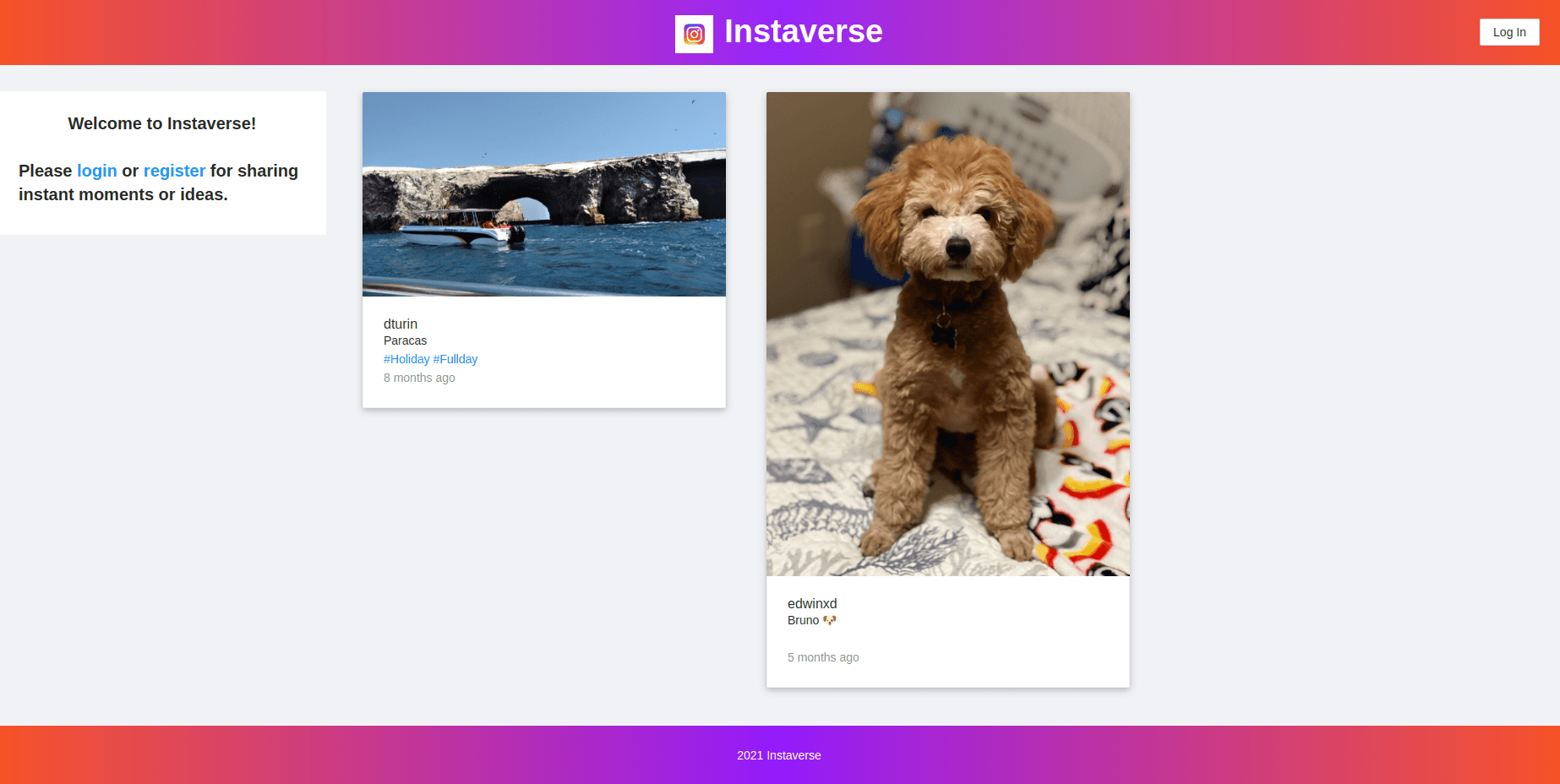The height and width of the screenshot is (784, 1560).
Task: Click the Instaverse header title
Action: (803, 32)
